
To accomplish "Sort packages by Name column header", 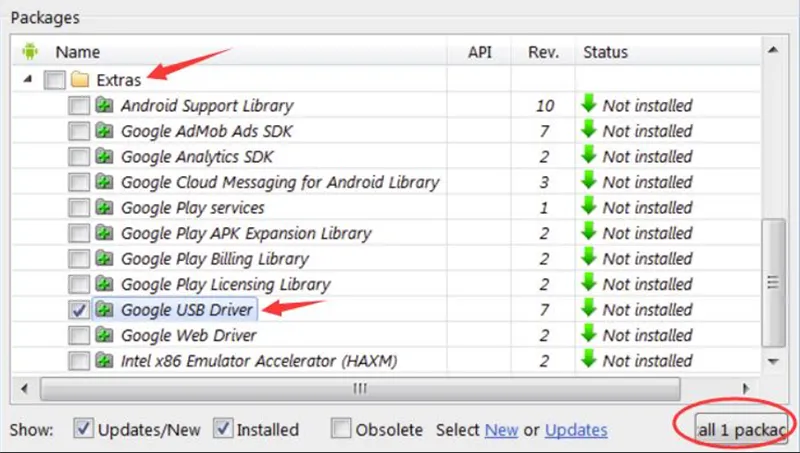I will tap(78, 52).
